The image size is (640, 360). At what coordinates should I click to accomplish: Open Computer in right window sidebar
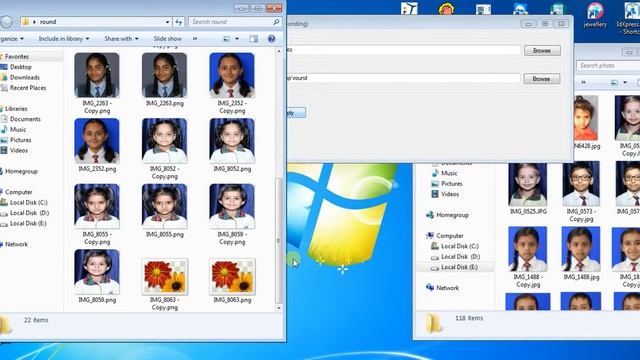[x=449, y=236]
